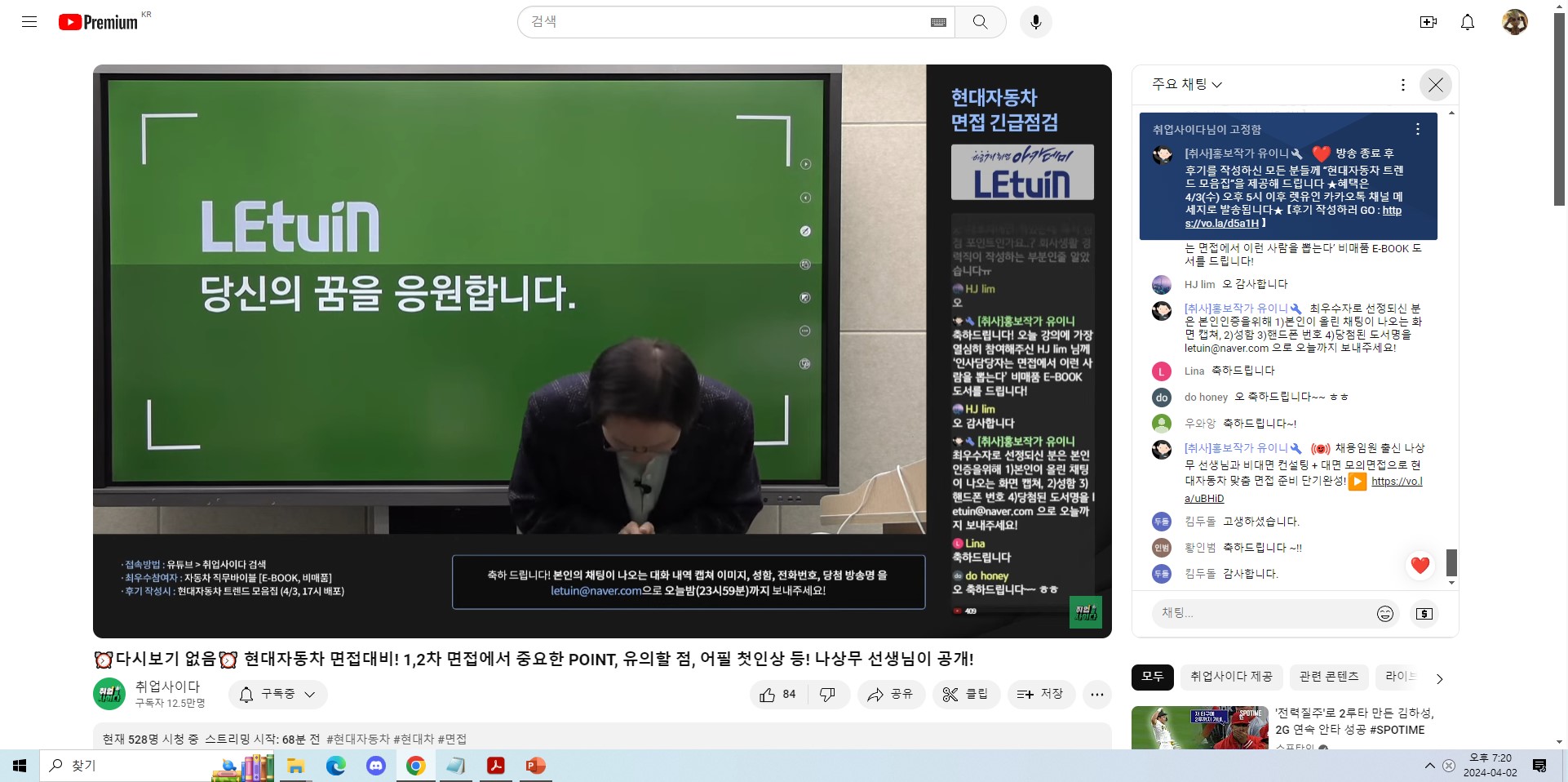The image size is (1568, 782).
Task: Open PowerPoint from taskbar
Action: 535,766
